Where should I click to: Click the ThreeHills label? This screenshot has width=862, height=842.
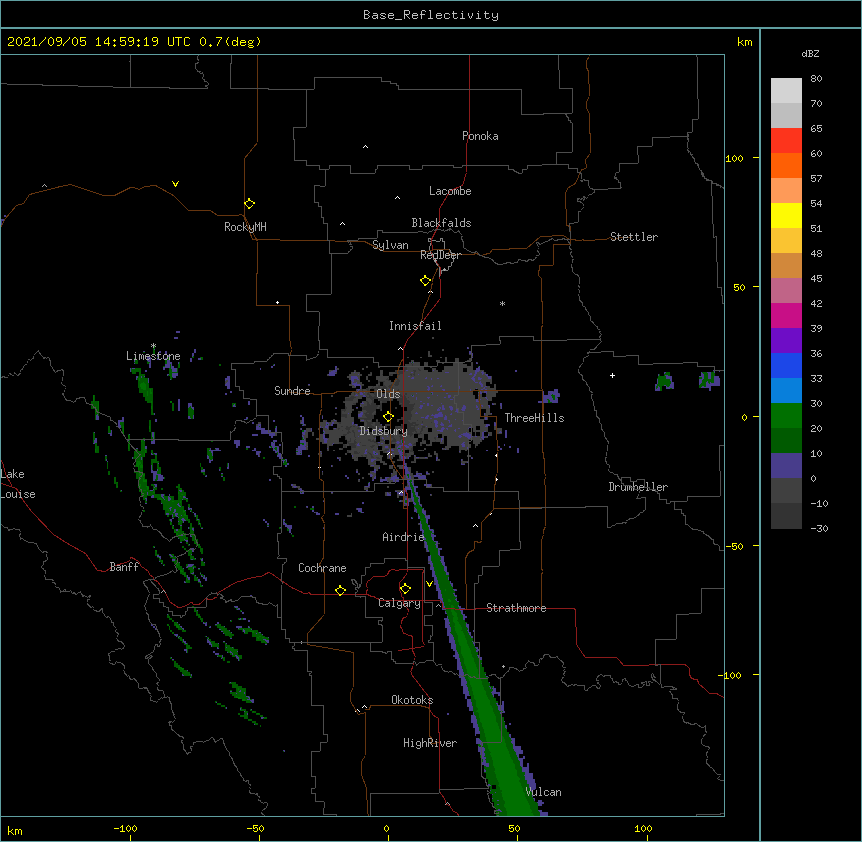click(x=534, y=418)
